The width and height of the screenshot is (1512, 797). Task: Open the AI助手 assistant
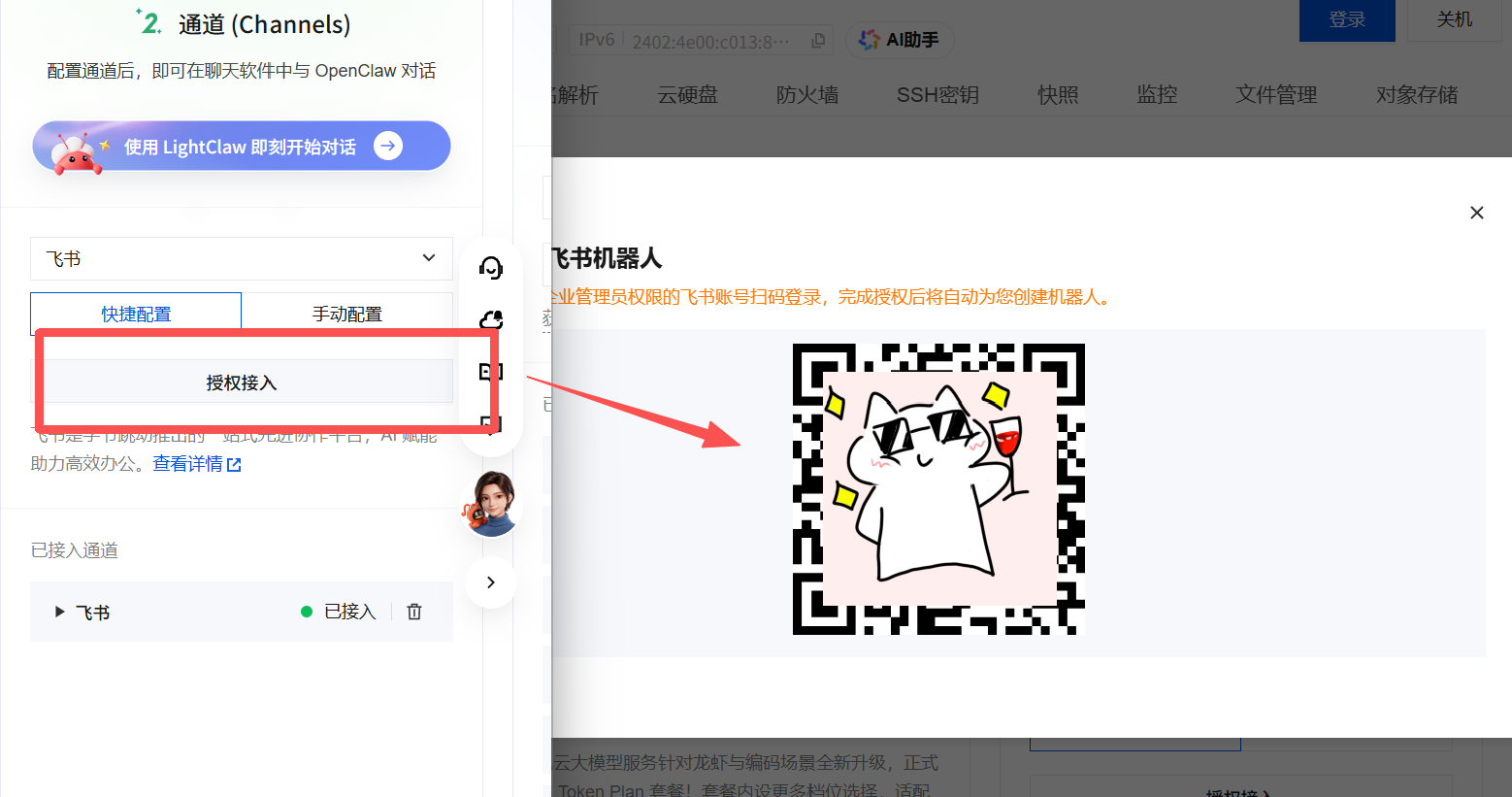pyautogui.click(x=899, y=40)
